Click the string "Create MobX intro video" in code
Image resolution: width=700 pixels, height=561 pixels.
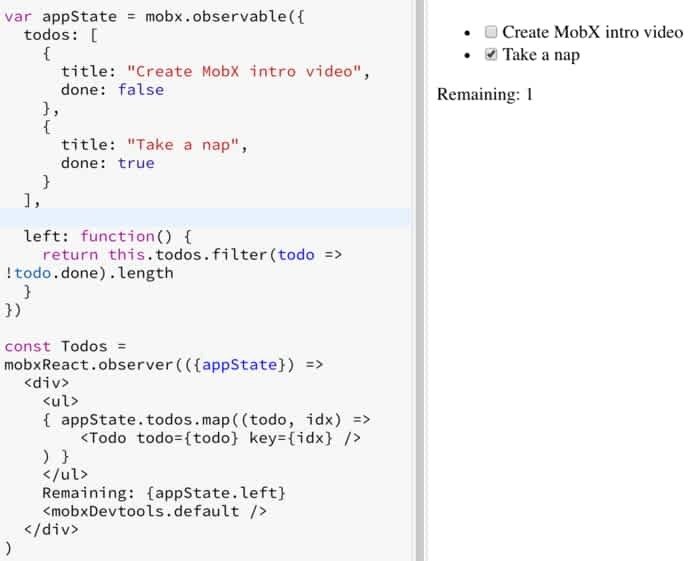(244, 71)
